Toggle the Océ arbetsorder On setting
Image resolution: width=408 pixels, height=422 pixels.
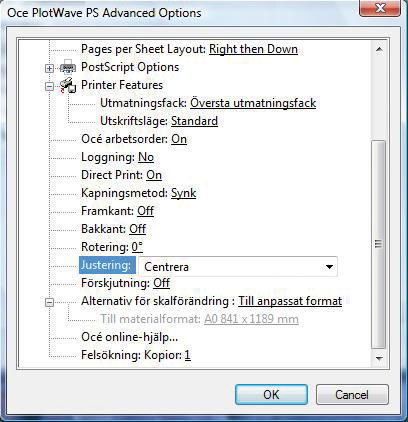[x=179, y=139]
